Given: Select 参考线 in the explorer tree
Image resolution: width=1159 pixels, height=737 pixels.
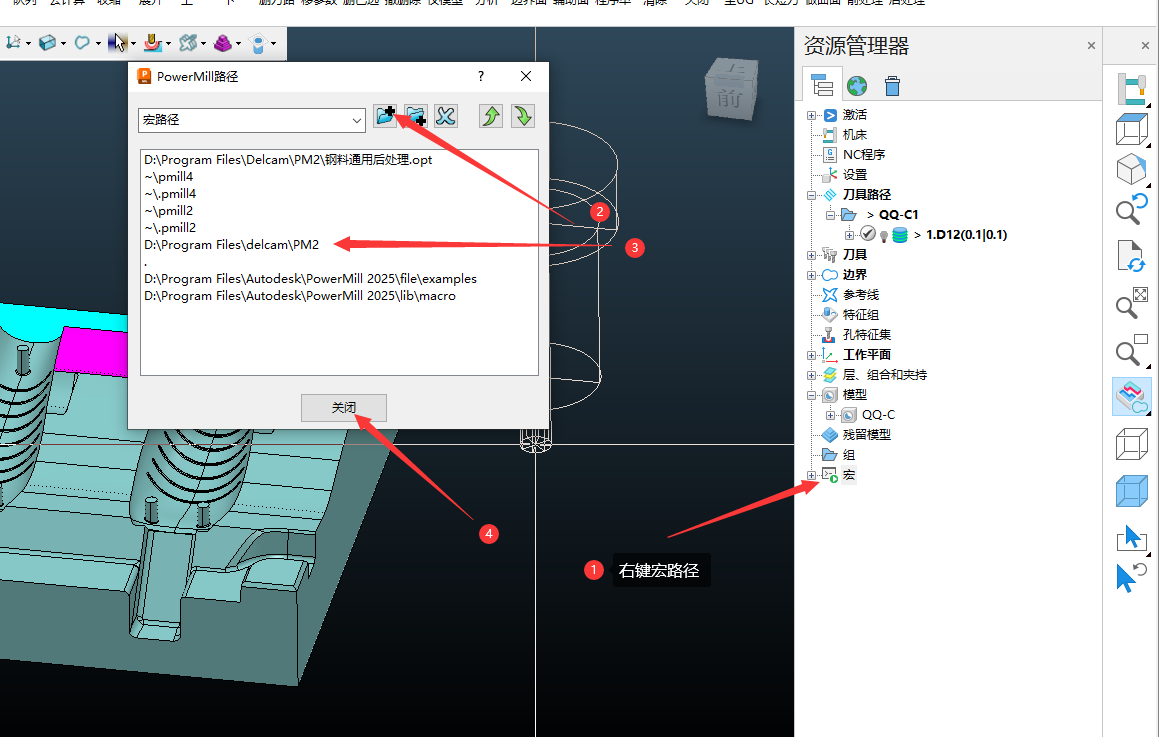Looking at the screenshot, I should tap(860, 295).
